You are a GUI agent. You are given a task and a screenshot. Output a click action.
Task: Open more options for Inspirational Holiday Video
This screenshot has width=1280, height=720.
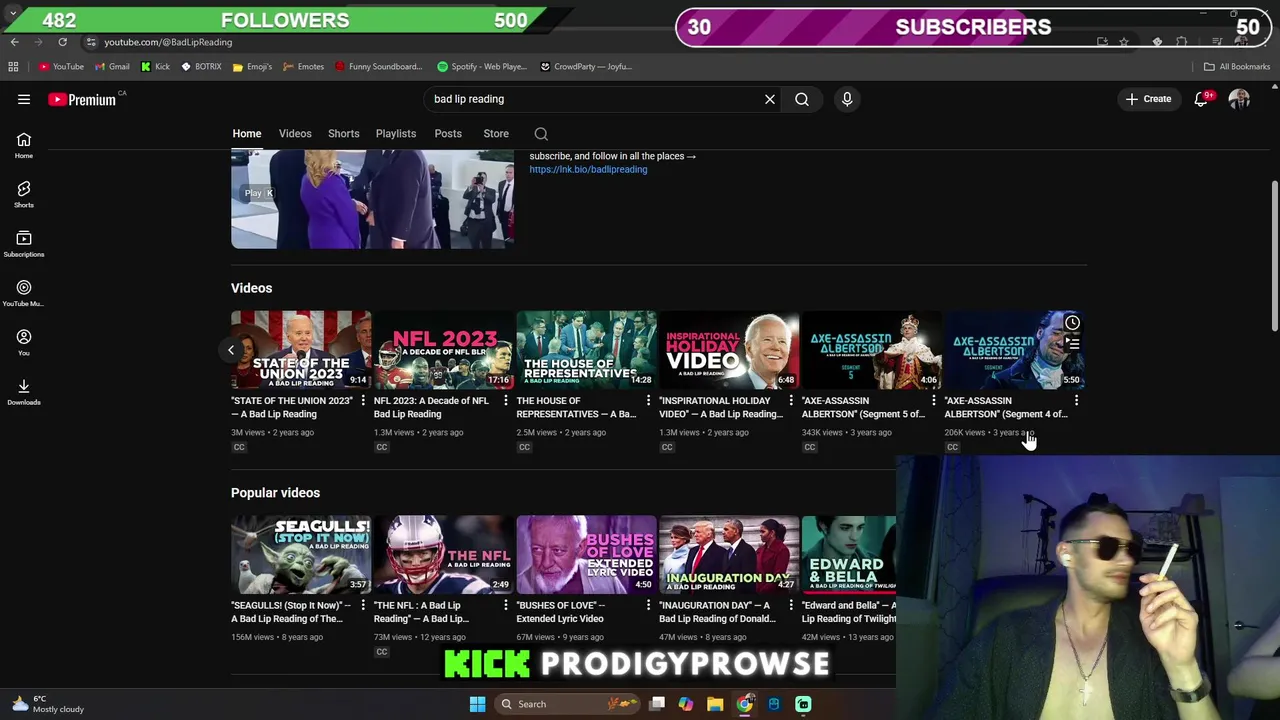click(791, 401)
